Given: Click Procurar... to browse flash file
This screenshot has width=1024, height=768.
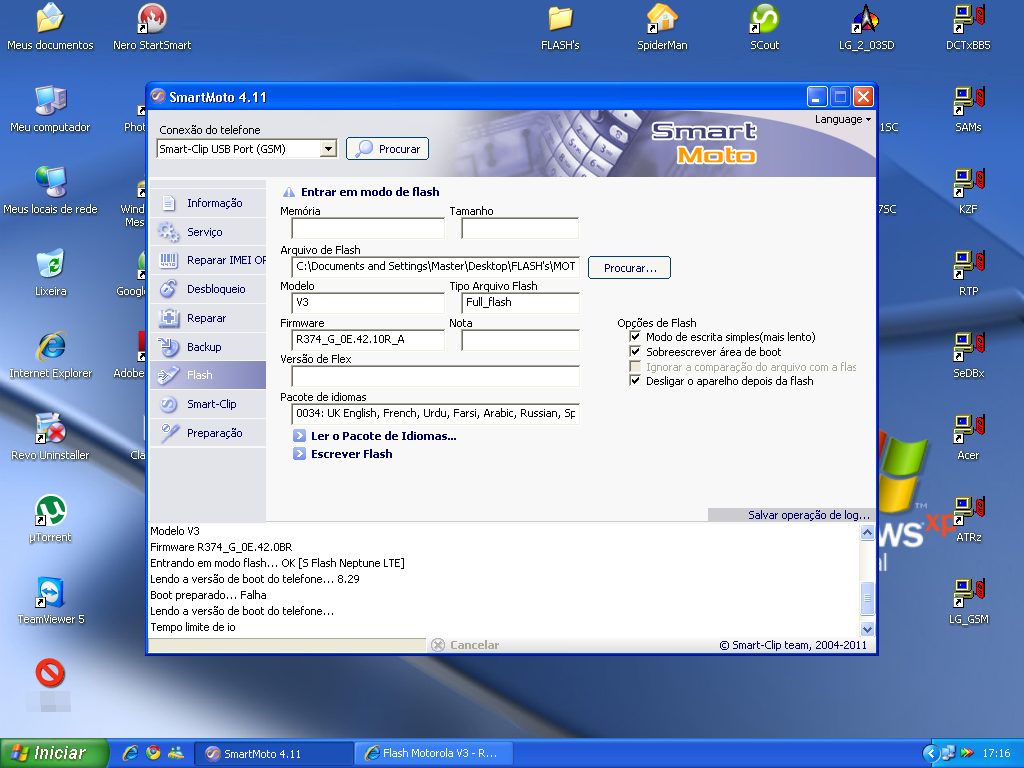Looking at the screenshot, I should tap(630, 268).
